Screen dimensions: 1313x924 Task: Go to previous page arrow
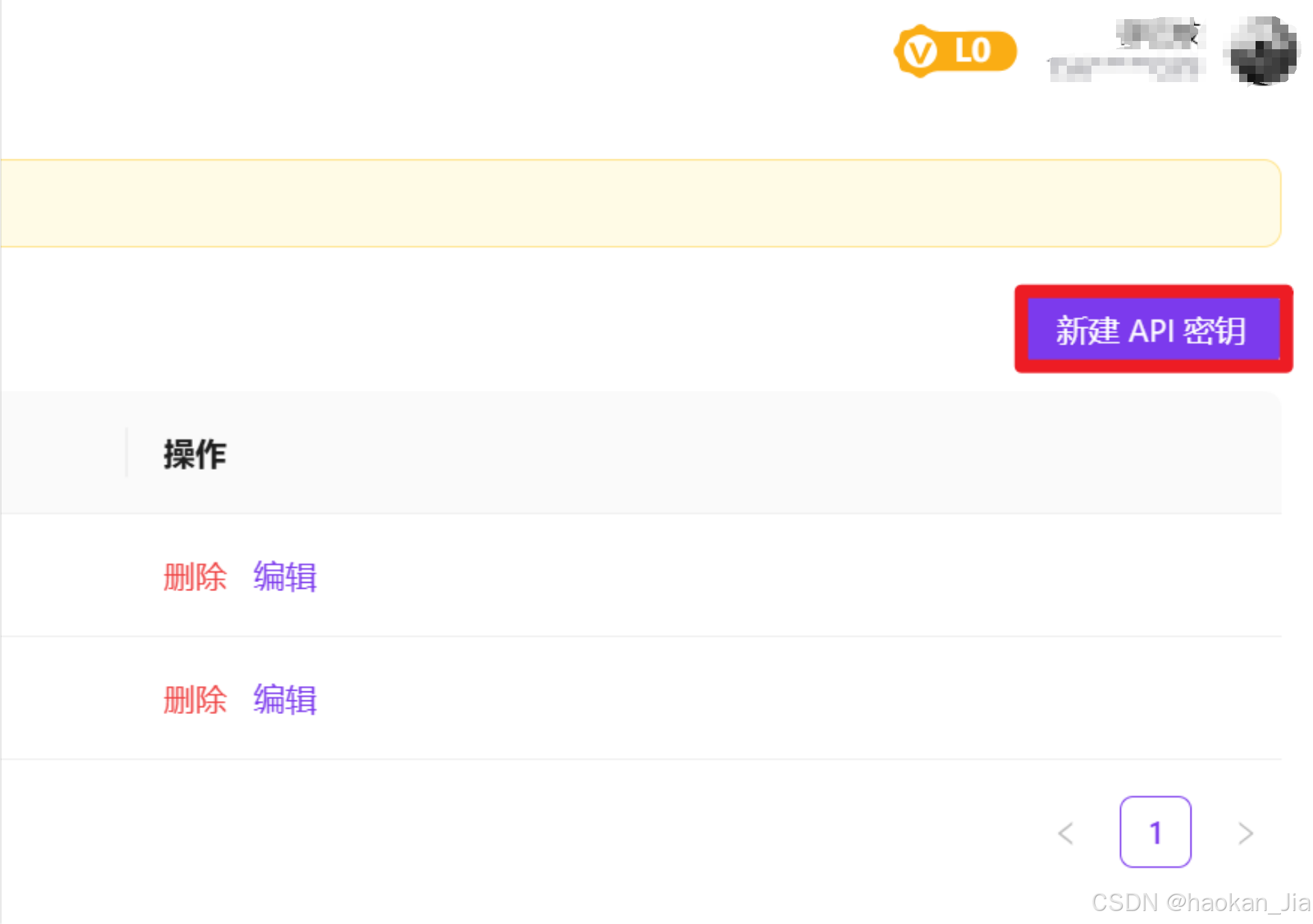(x=1065, y=832)
